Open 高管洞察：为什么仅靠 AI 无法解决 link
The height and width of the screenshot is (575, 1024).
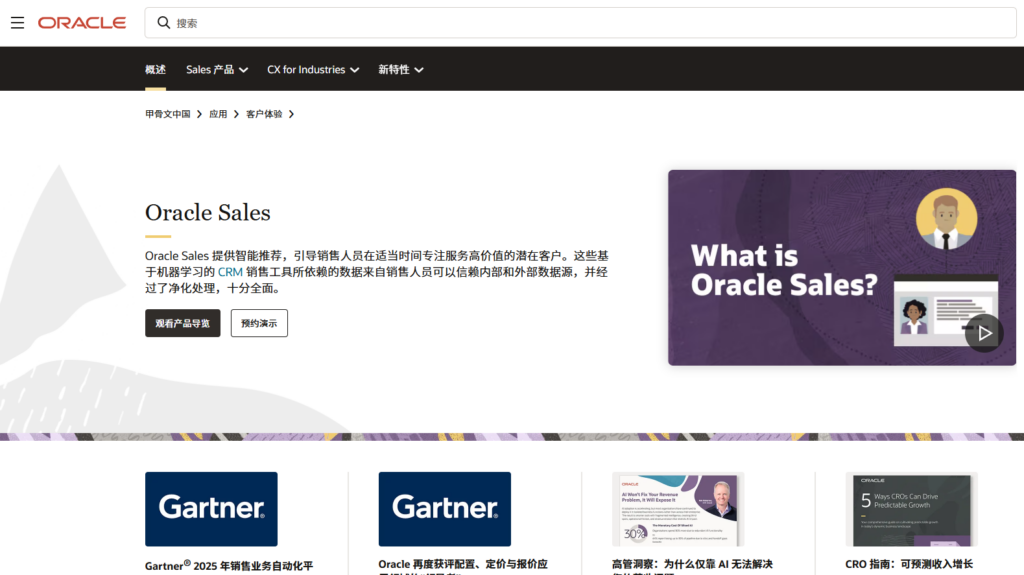[692, 565]
